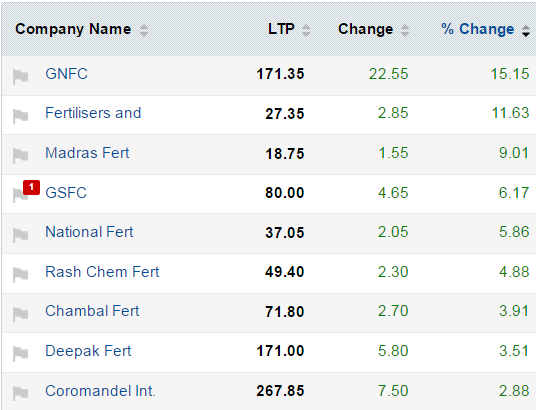This screenshot has width=536, height=410.
Task: Click the Company Name column header
Action: [73, 29]
